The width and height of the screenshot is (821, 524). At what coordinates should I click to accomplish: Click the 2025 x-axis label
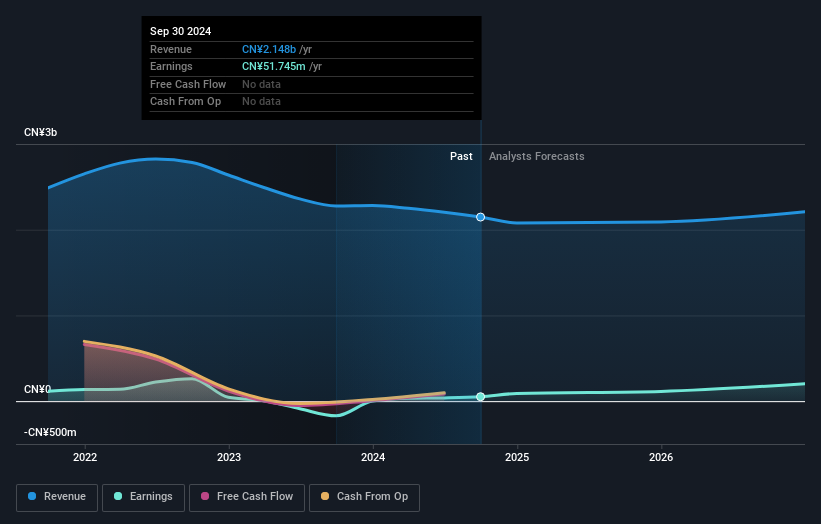point(517,457)
